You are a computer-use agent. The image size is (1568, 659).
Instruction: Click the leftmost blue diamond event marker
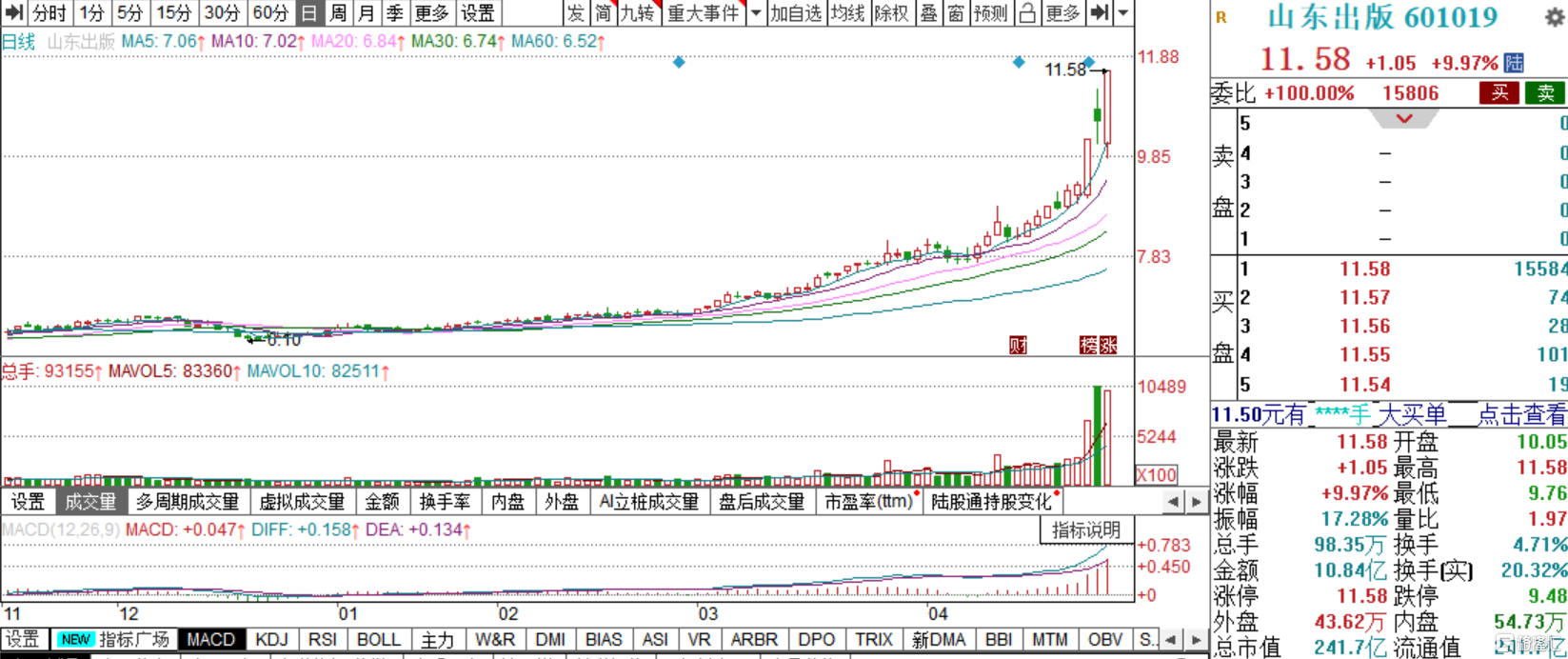679,62
